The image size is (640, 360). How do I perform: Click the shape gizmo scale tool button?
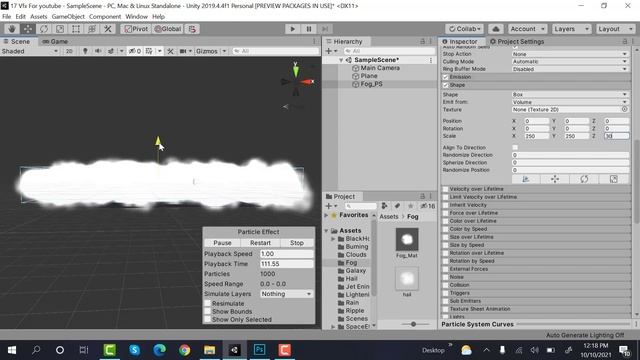(613, 179)
